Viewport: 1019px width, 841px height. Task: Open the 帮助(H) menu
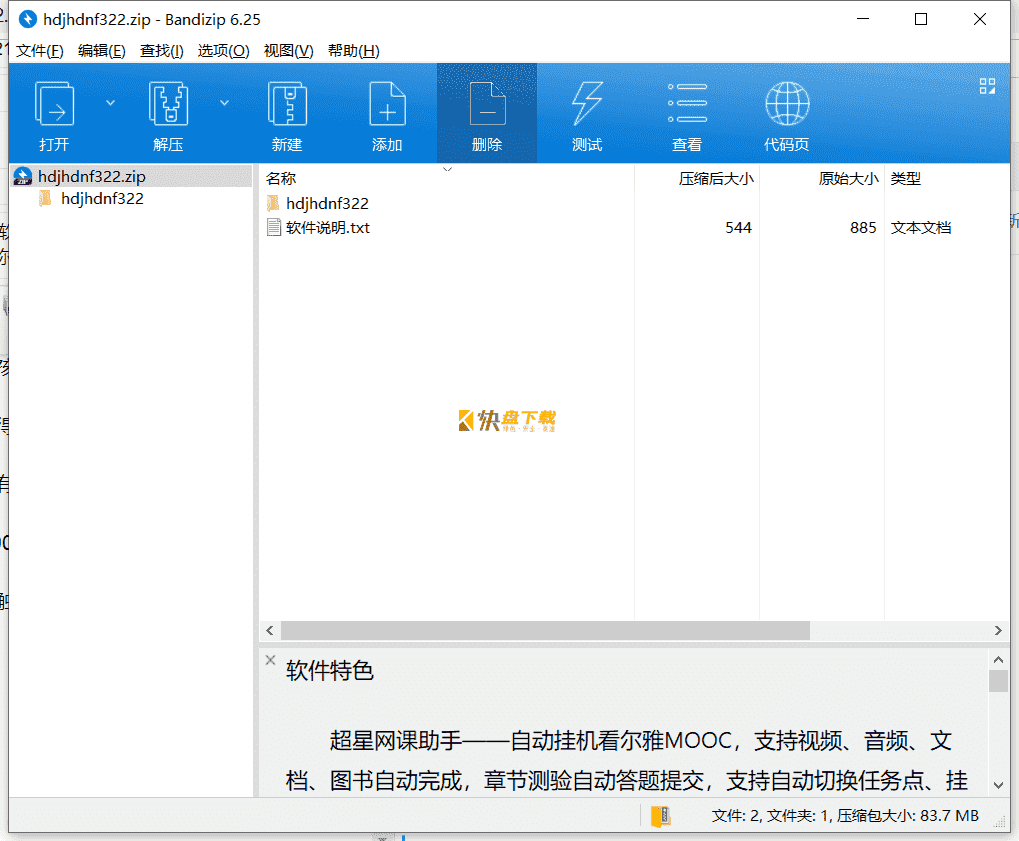[x=354, y=51]
